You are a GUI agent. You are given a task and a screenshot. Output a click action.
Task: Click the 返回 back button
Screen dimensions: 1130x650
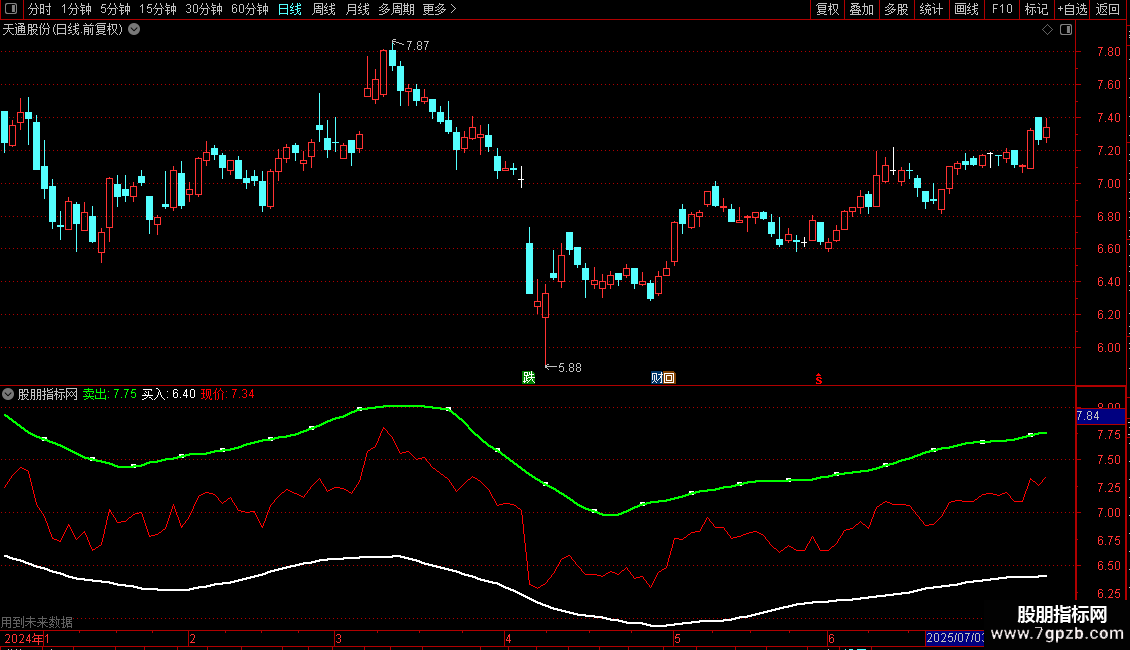point(1108,9)
